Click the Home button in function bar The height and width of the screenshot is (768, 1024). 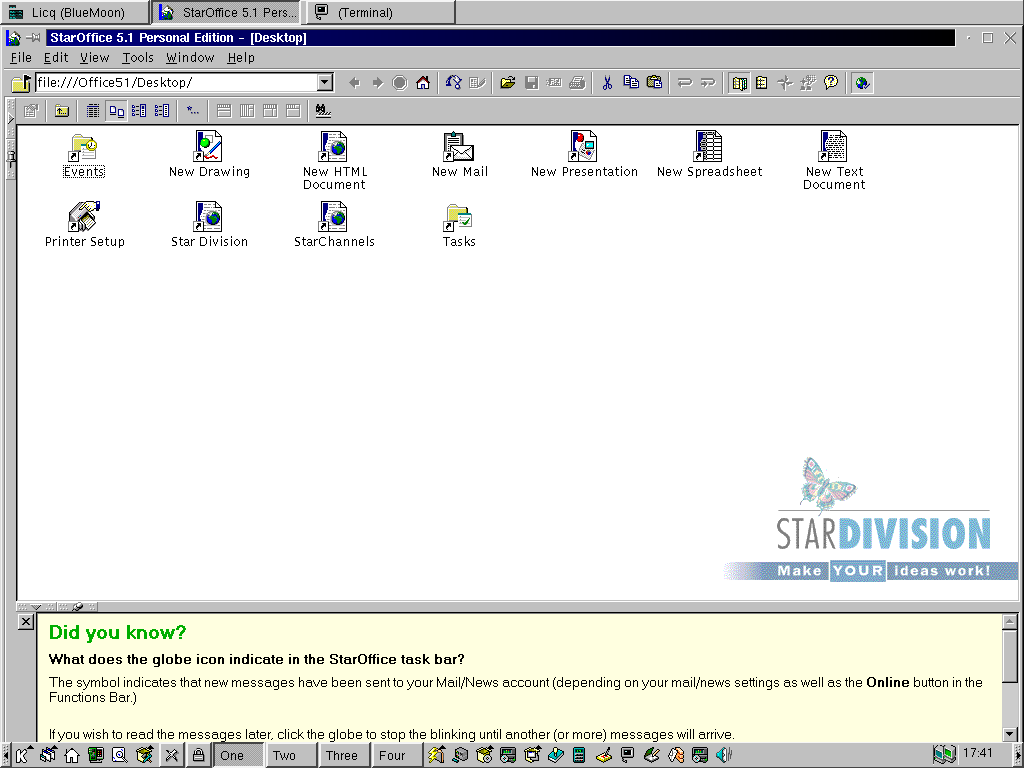tap(423, 83)
